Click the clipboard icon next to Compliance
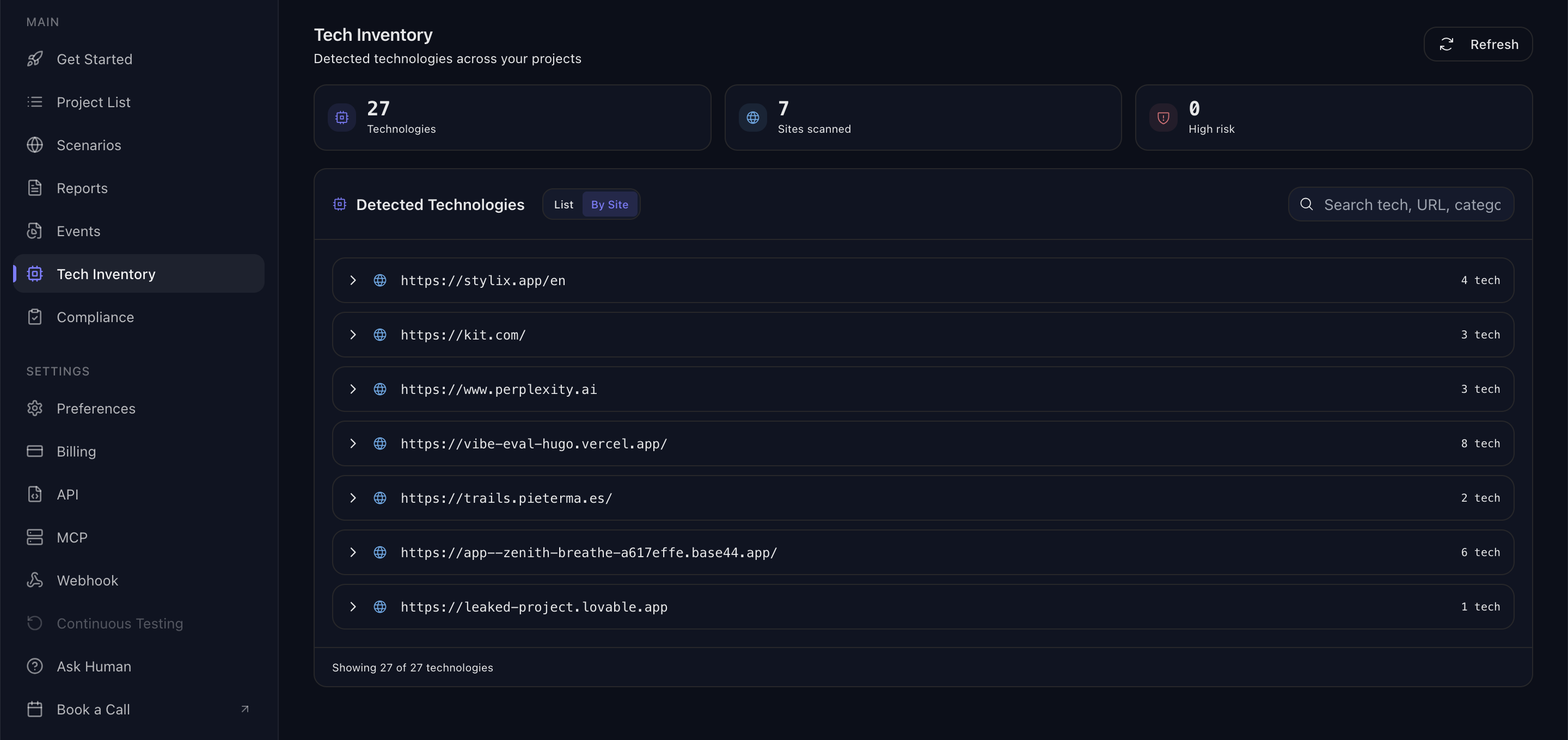1568x740 pixels. (35, 317)
